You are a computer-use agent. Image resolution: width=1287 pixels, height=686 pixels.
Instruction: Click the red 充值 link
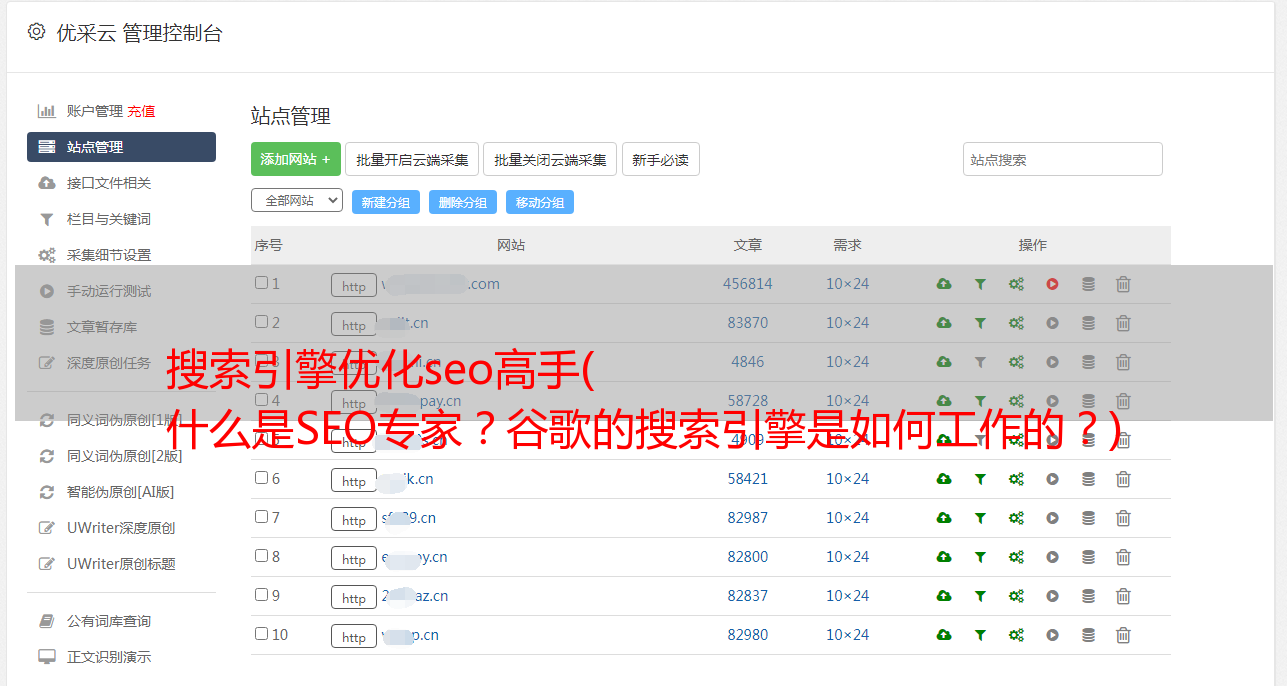tap(141, 111)
